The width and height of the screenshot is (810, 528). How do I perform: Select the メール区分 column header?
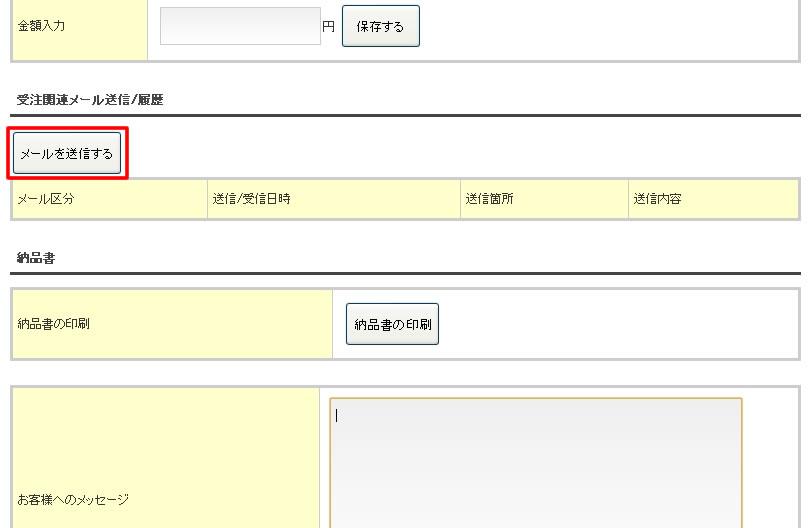[x=46, y=199]
